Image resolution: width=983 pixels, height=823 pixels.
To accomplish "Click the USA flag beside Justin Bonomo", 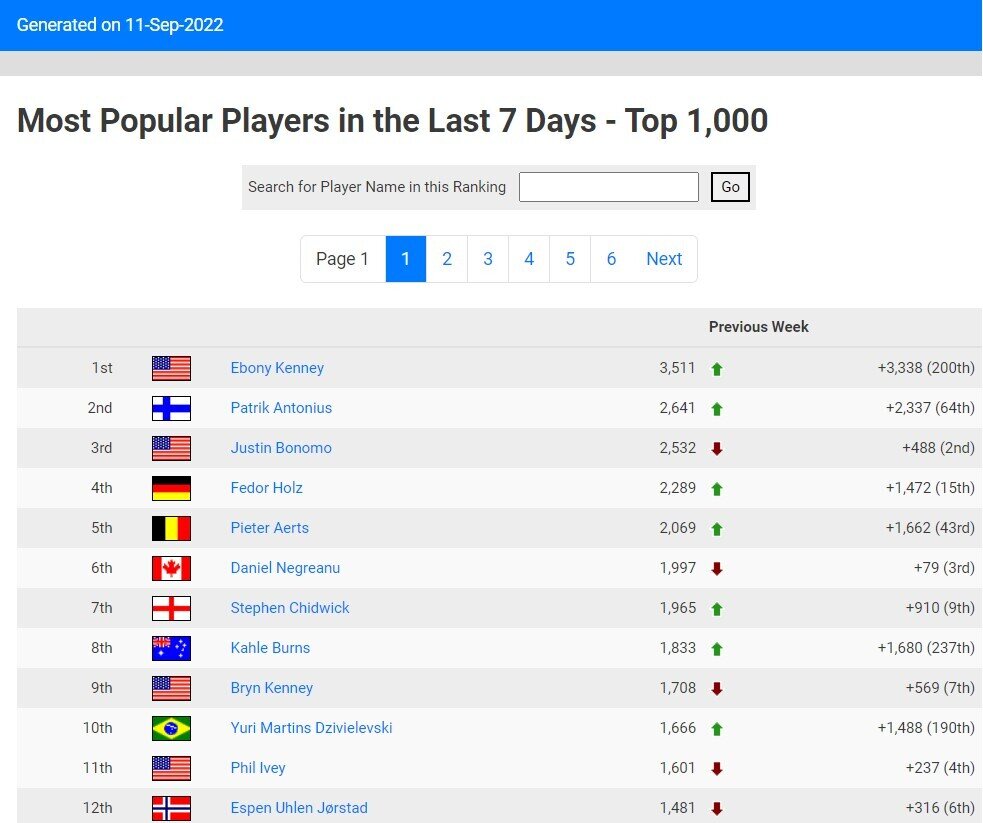I will (x=171, y=448).
